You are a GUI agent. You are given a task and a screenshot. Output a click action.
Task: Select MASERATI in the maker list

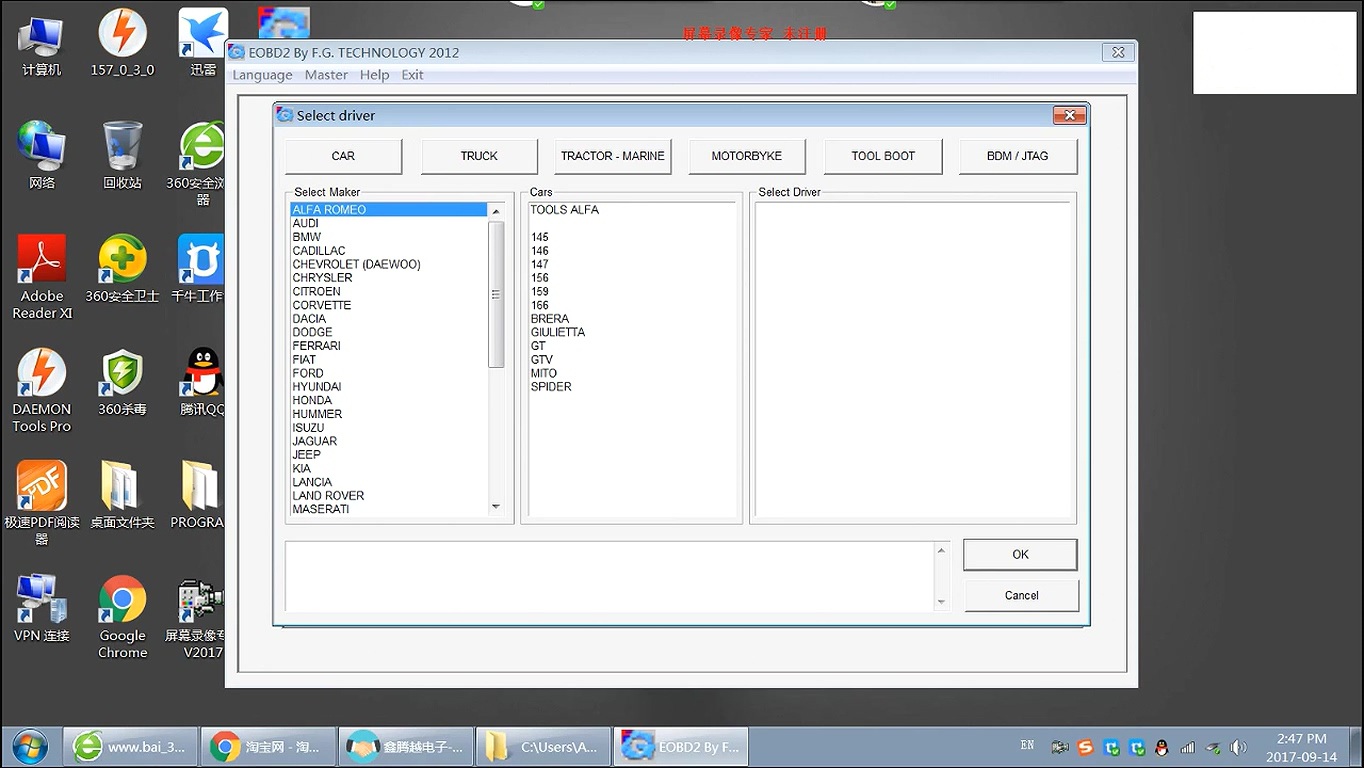pos(389,509)
